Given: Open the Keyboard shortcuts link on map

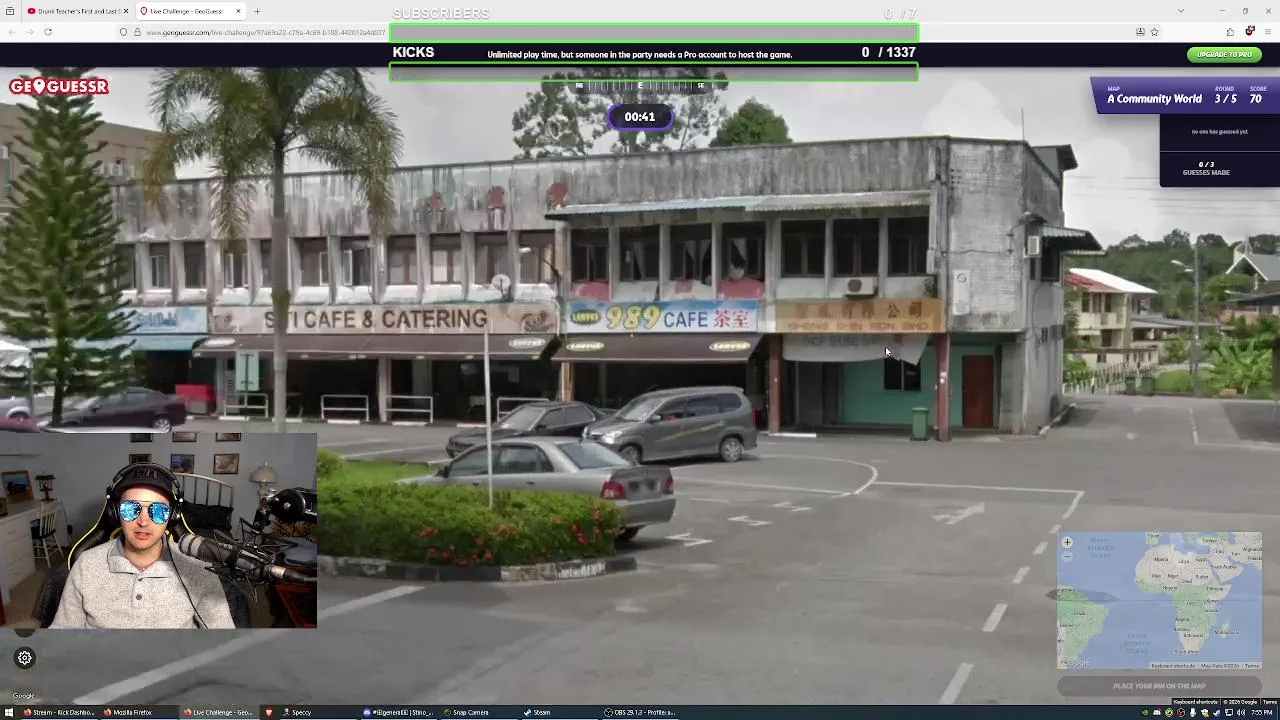Looking at the screenshot, I should click(x=1173, y=666).
